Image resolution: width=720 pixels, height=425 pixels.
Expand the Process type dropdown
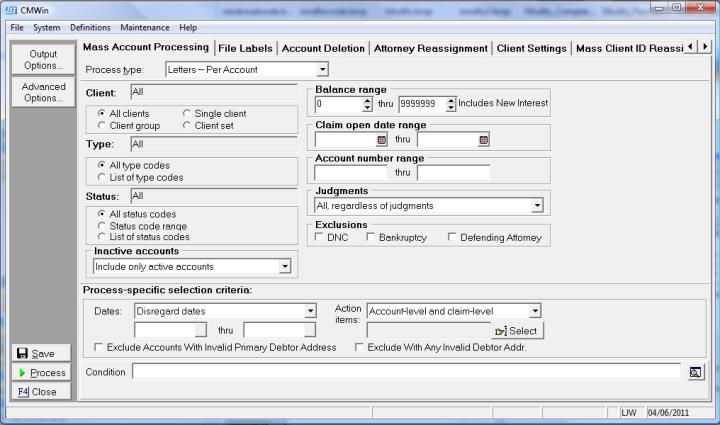pyautogui.click(x=322, y=69)
